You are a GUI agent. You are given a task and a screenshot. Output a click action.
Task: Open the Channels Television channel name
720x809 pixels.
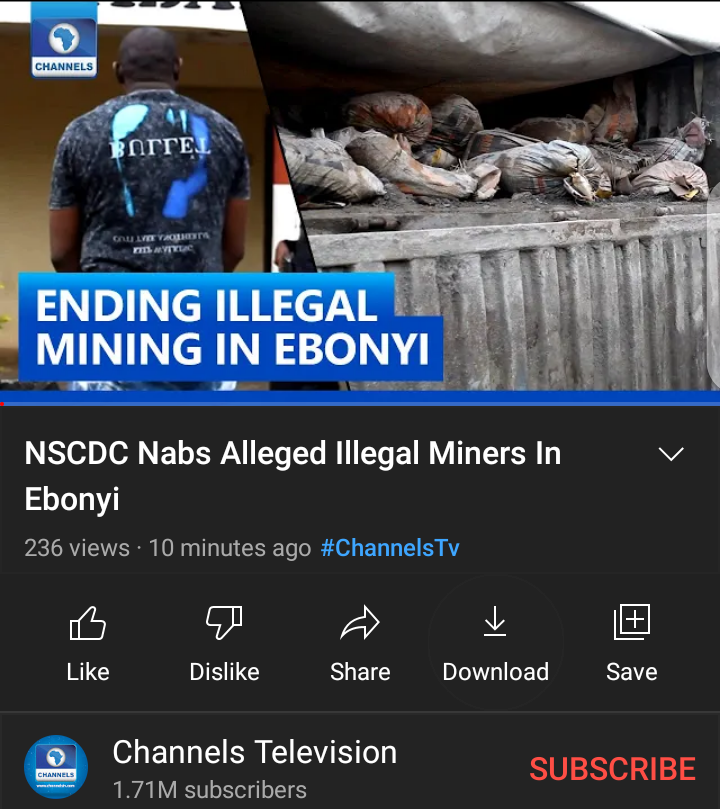[255, 752]
